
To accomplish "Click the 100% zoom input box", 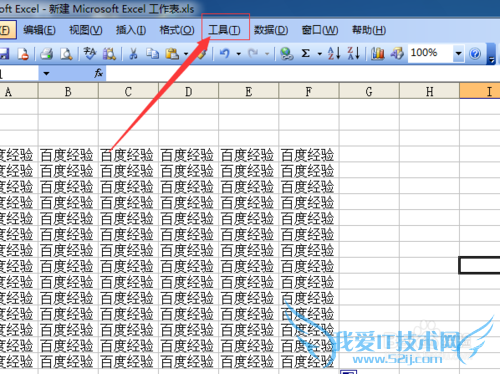I will [430, 53].
